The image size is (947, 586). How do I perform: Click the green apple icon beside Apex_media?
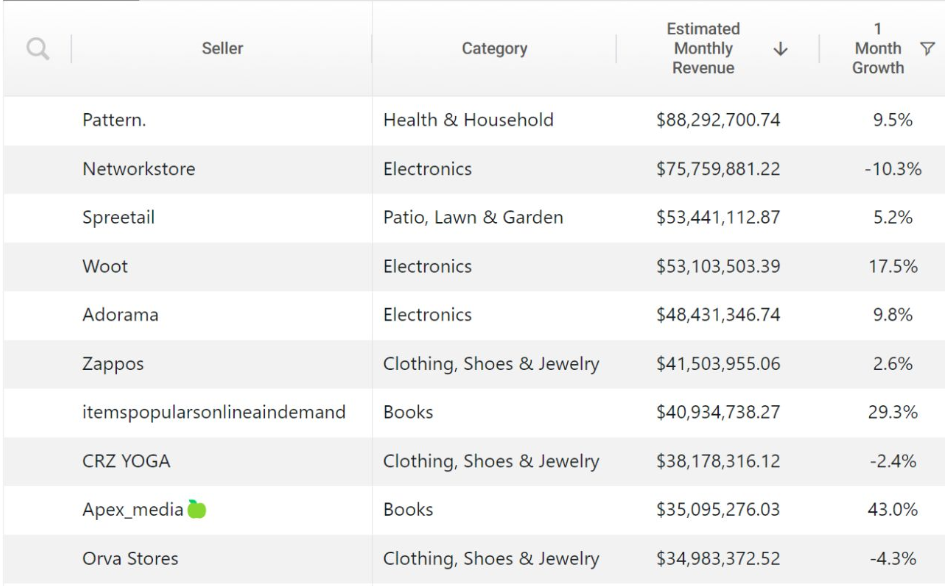[197, 509]
